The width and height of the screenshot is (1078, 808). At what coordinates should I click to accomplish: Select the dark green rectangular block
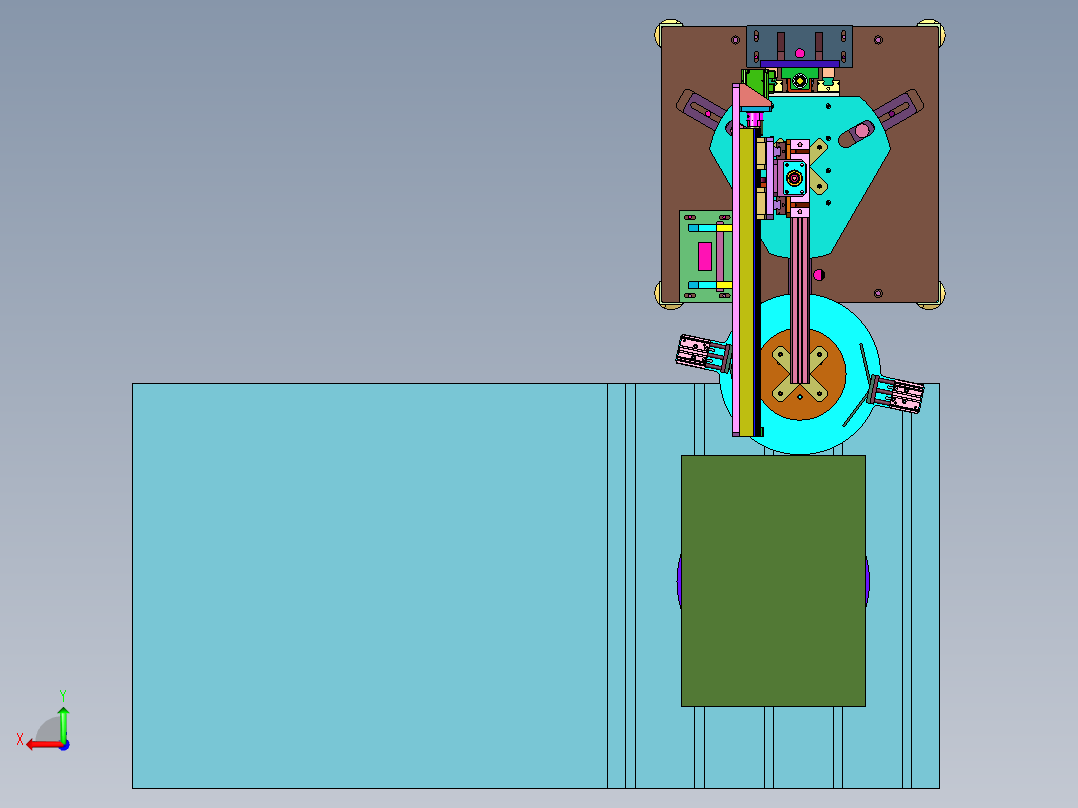point(773,580)
